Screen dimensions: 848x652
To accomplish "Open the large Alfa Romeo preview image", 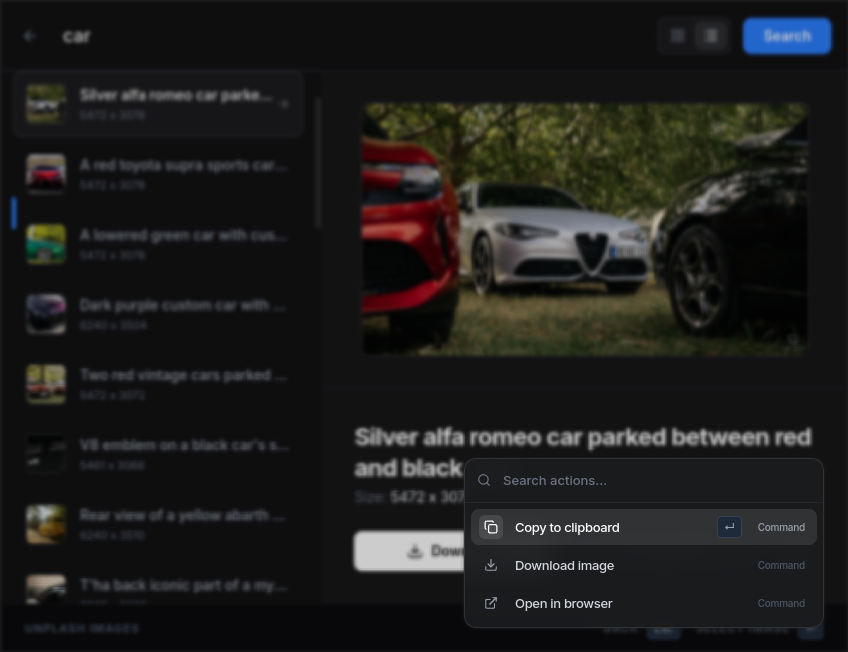I will [584, 229].
